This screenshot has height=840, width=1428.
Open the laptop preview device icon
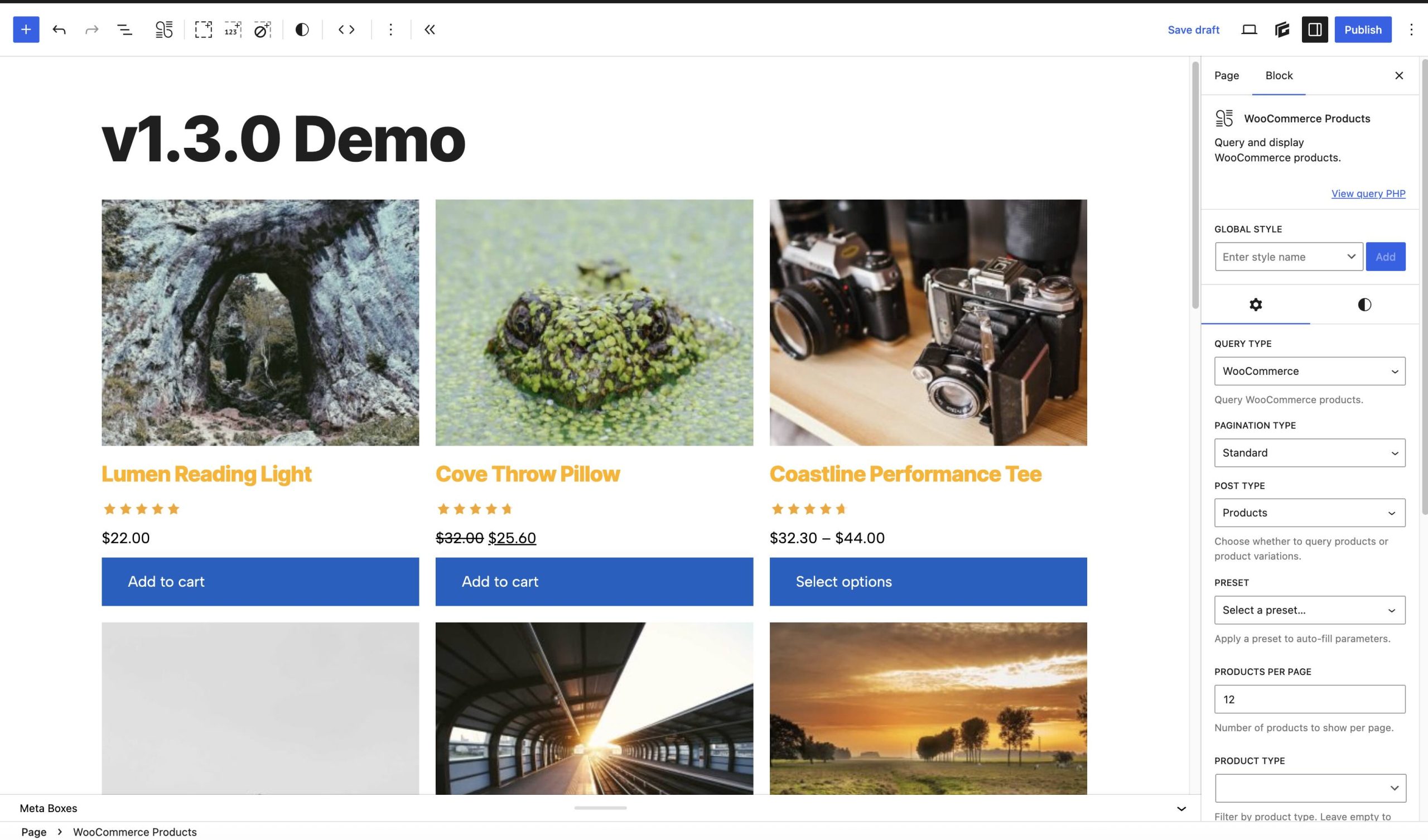(x=1249, y=30)
